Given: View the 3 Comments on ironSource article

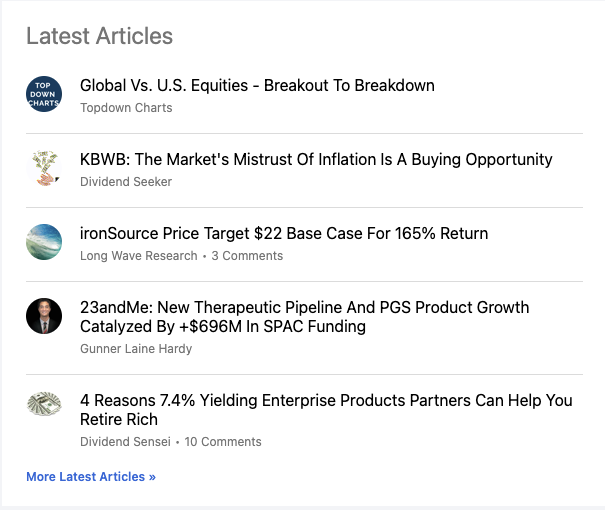Looking at the screenshot, I should tap(247, 256).
